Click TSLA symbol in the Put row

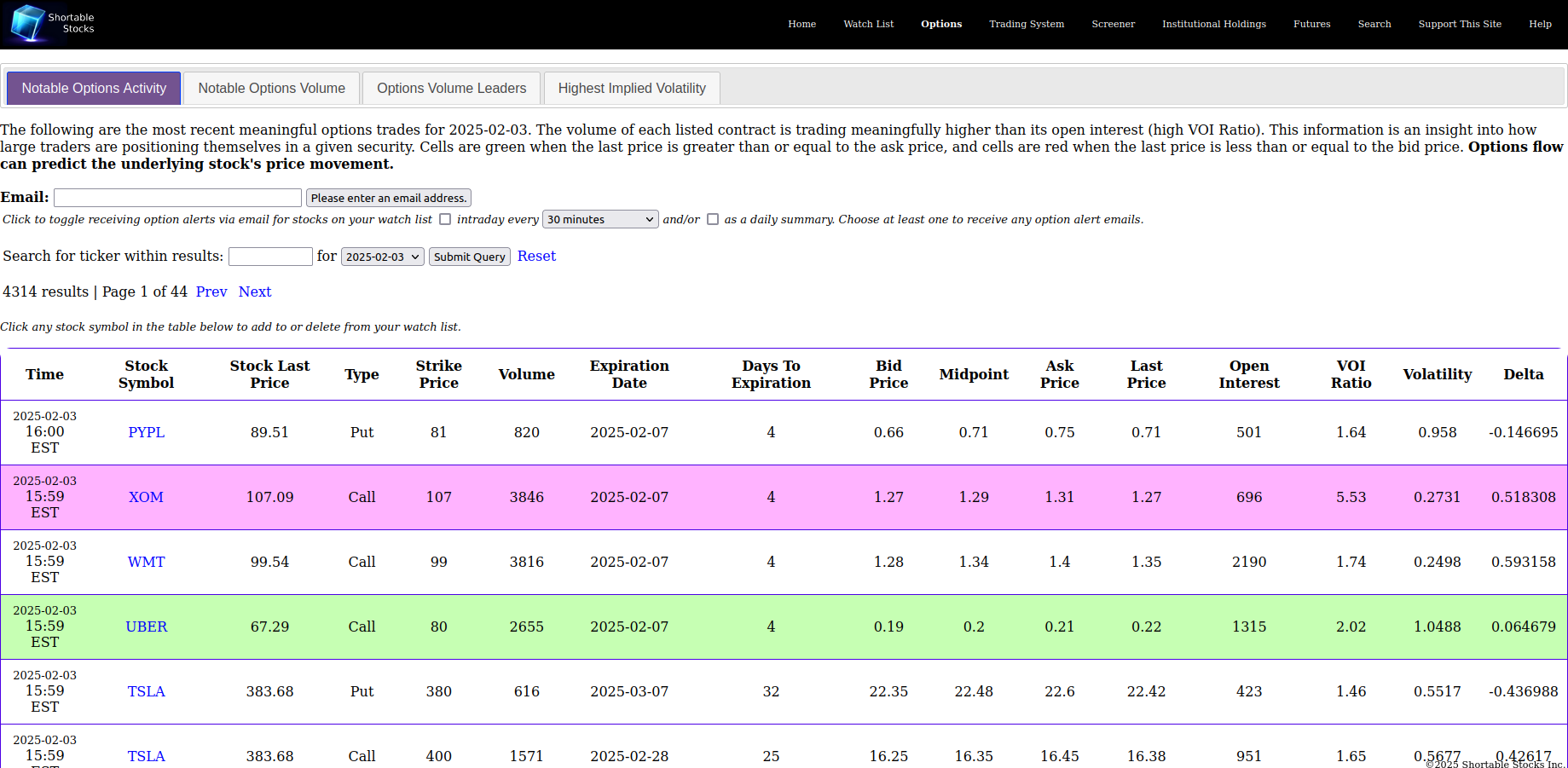[x=146, y=691]
